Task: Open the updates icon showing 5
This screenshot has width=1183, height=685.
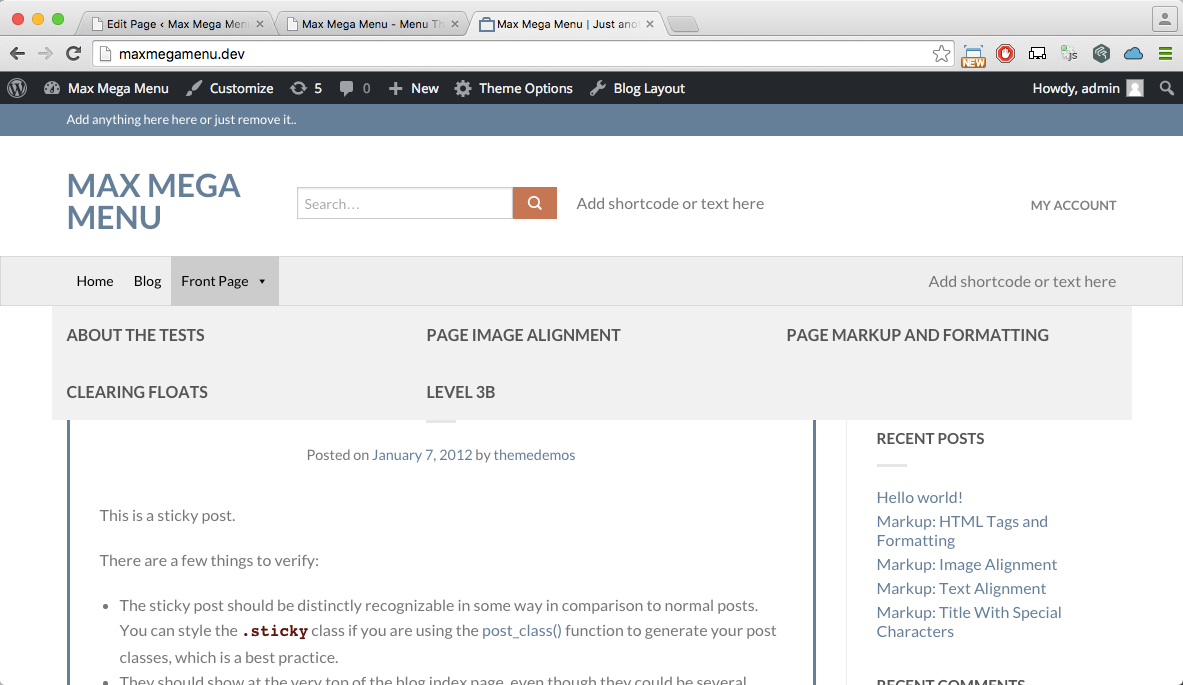Action: (306, 88)
